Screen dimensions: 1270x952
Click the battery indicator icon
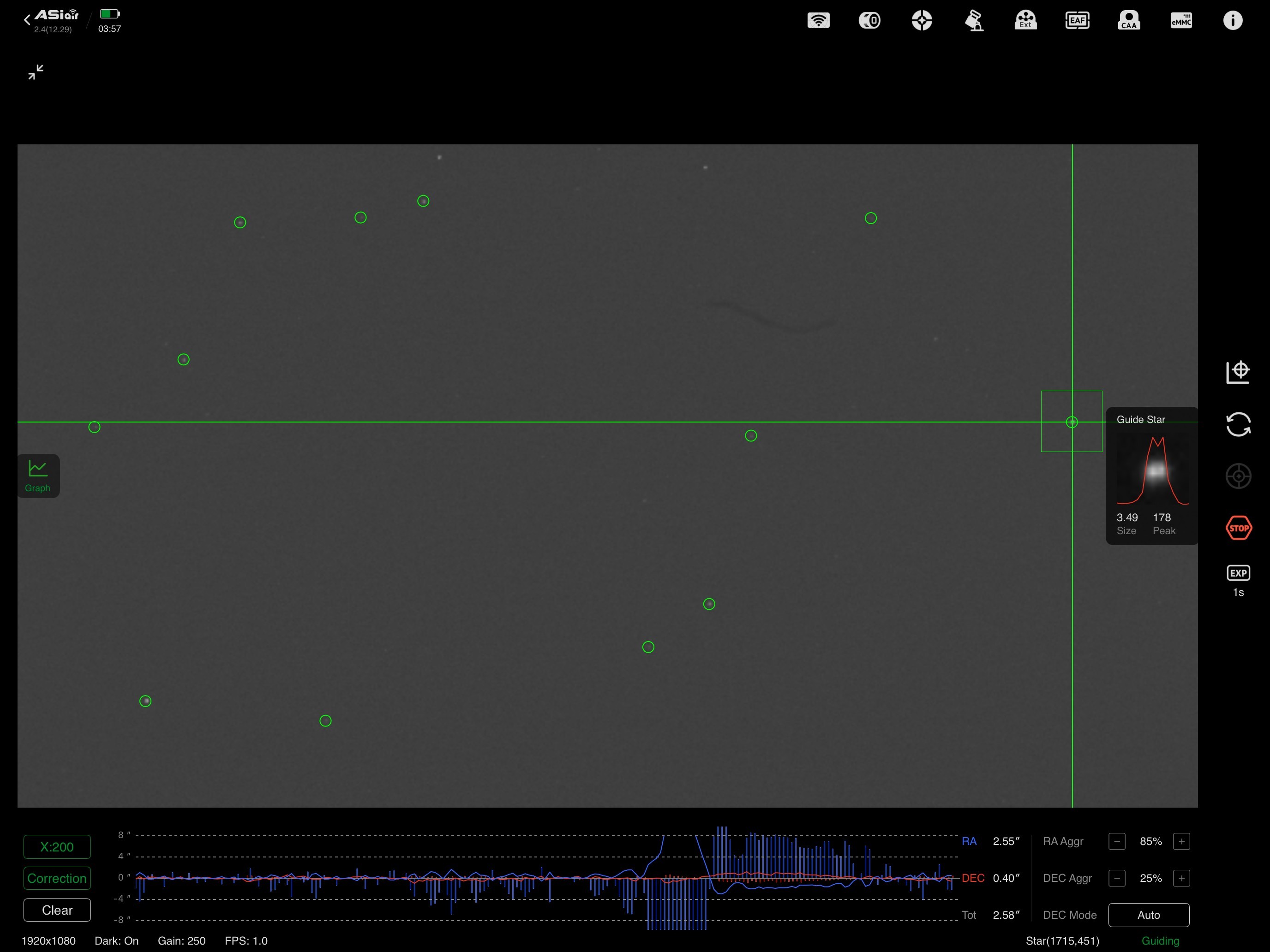click(110, 14)
